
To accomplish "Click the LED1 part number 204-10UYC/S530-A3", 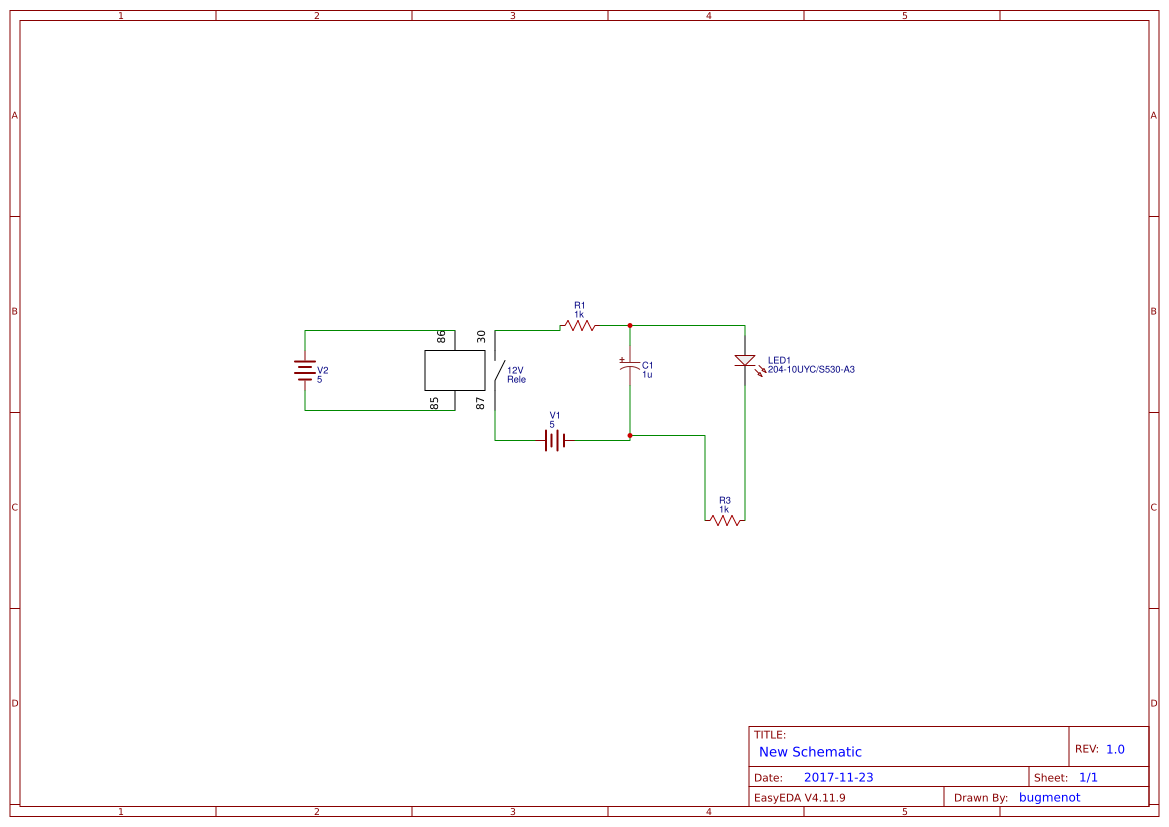I will [x=812, y=369].
